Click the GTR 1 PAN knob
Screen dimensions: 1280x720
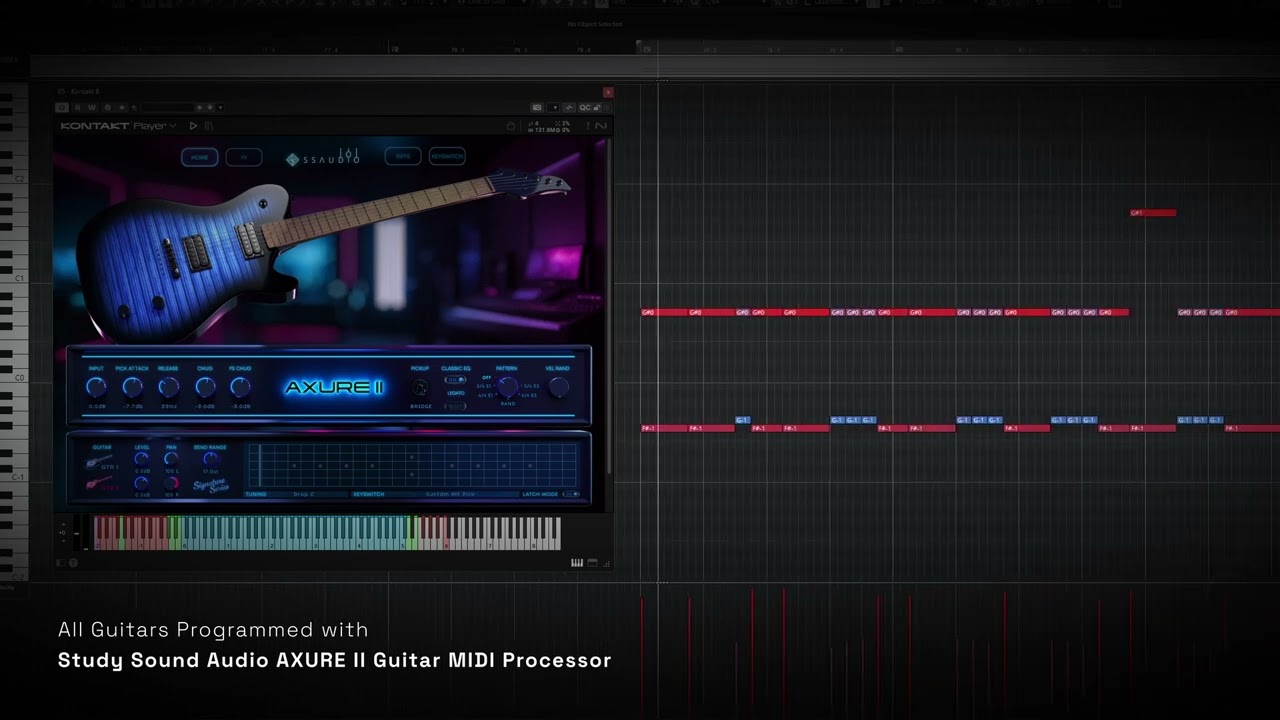[x=171, y=458]
